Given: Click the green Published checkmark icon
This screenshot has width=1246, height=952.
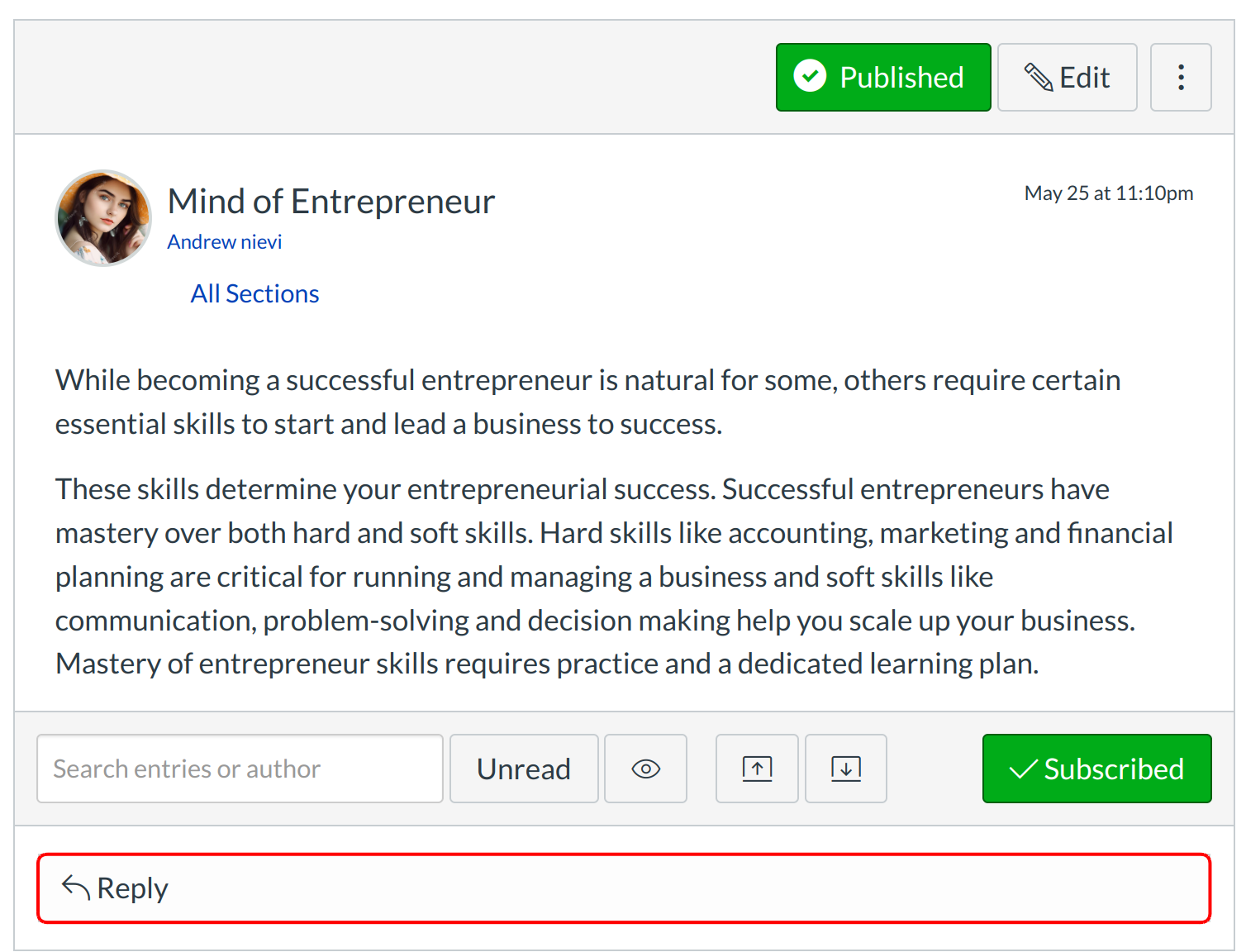Looking at the screenshot, I should tap(810, 76).
